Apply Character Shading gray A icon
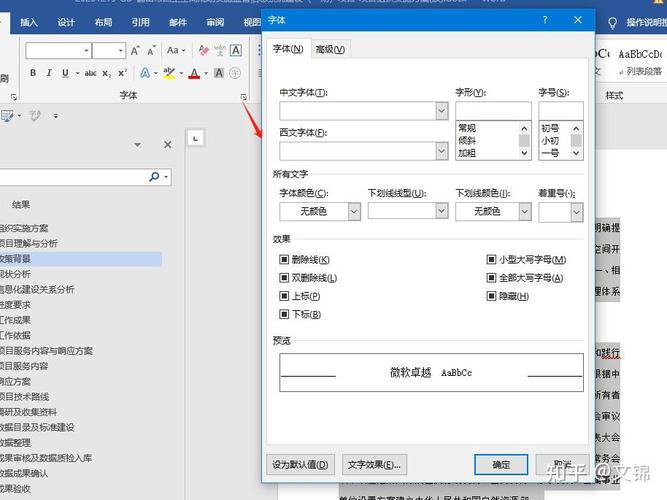 point(219,73)
